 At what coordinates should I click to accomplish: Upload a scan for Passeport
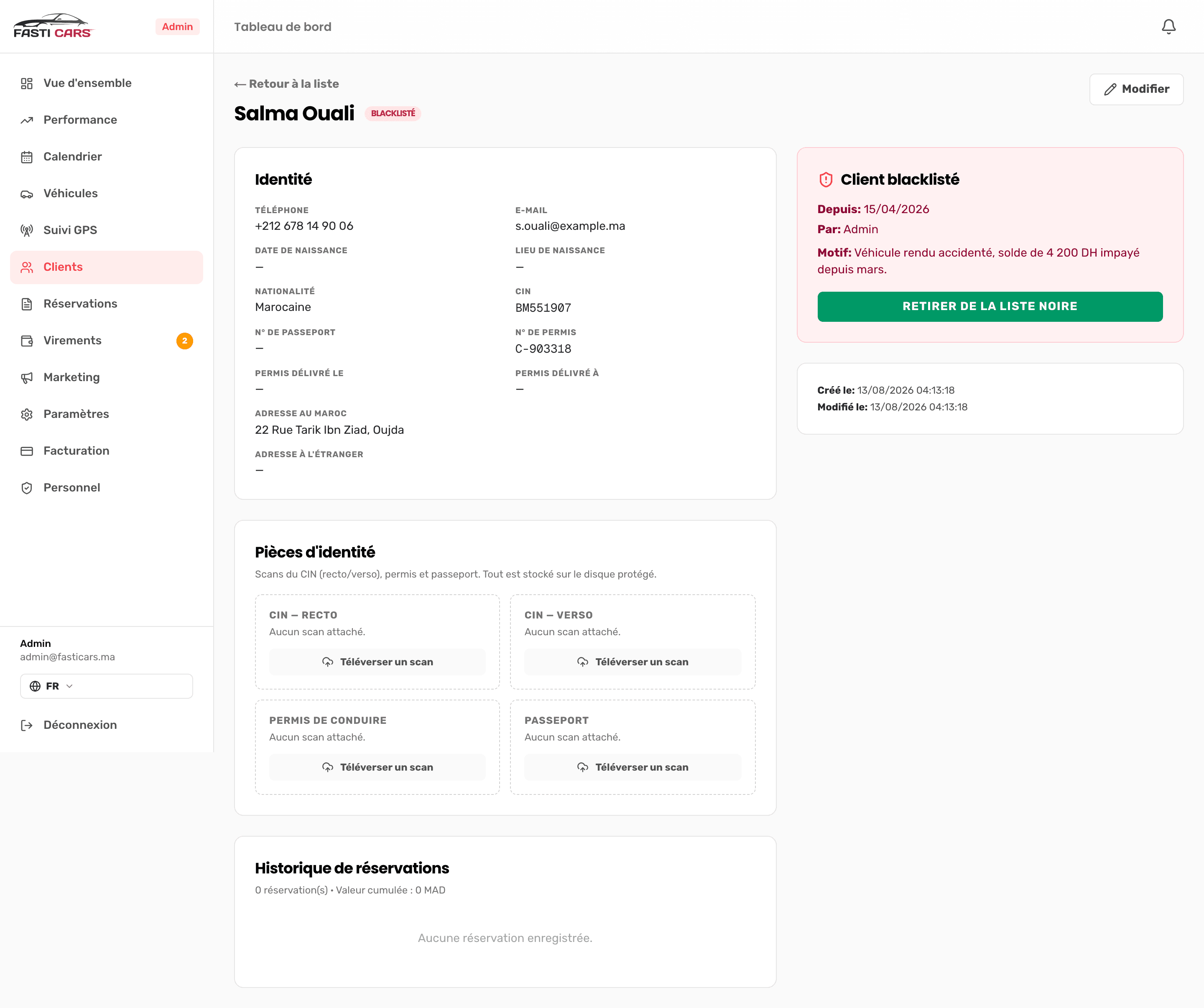click(633, 767)
